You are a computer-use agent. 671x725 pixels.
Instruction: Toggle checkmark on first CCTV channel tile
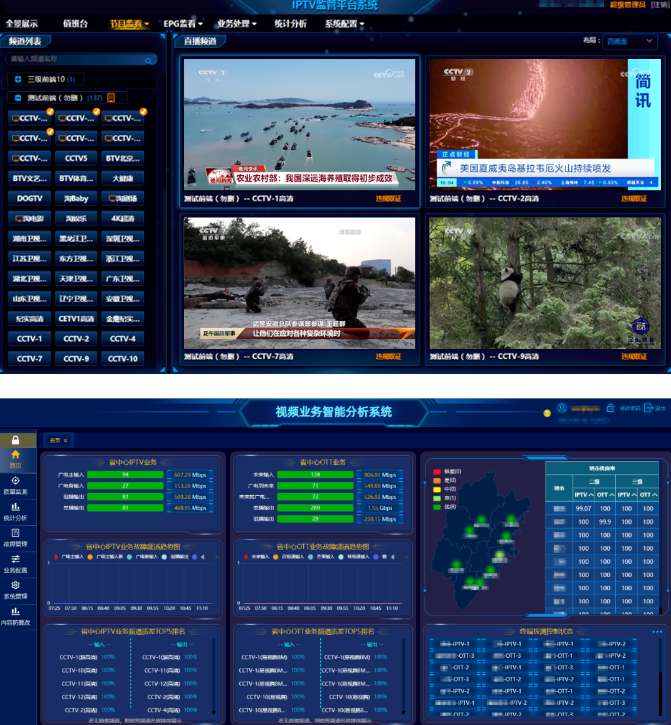(50, 111)
